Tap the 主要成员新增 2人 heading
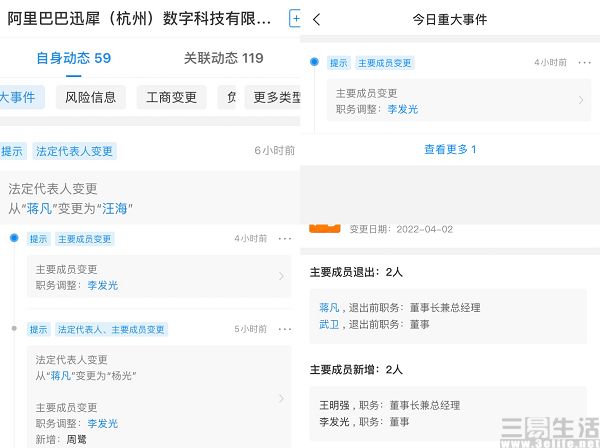The width and height of the screenshot is (600, 448). click(356, 370)
